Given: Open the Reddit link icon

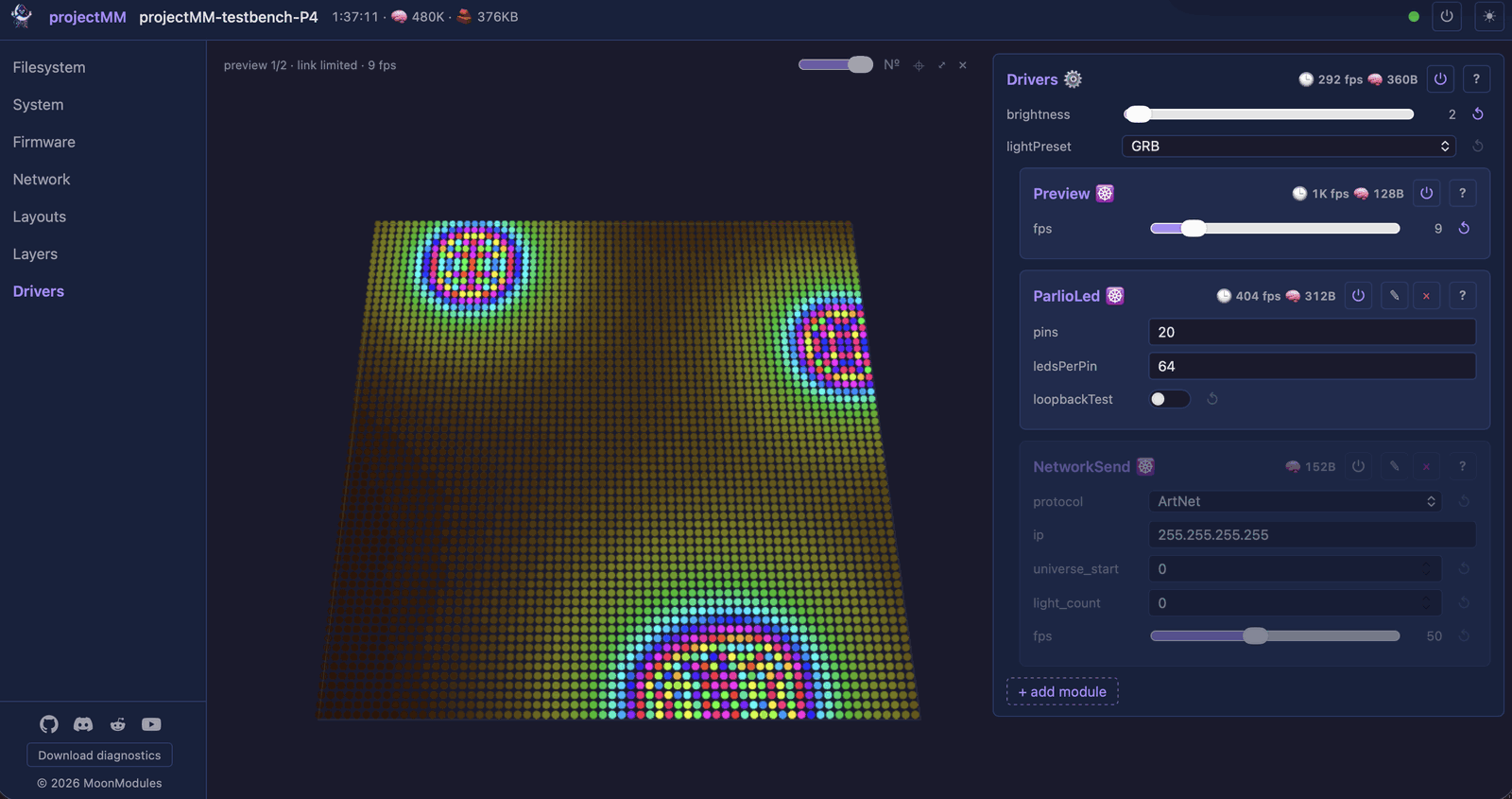Looking at the screenshot, I should pos(117,724).
